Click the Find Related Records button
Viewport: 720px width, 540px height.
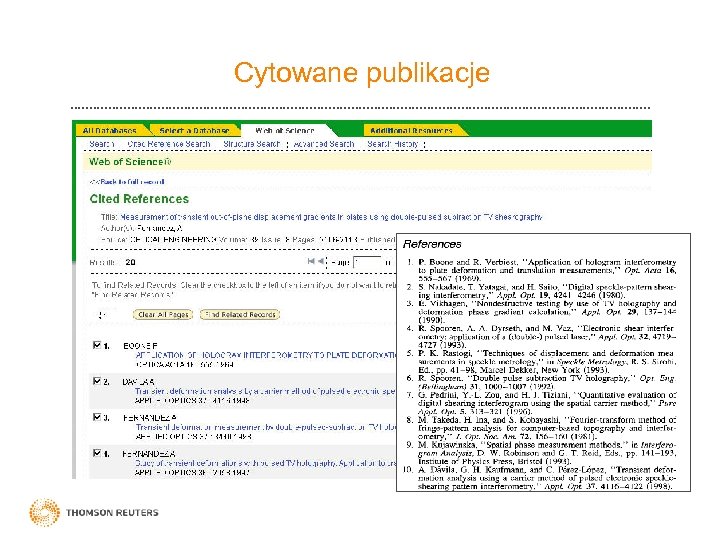click(x=240, y=315)
